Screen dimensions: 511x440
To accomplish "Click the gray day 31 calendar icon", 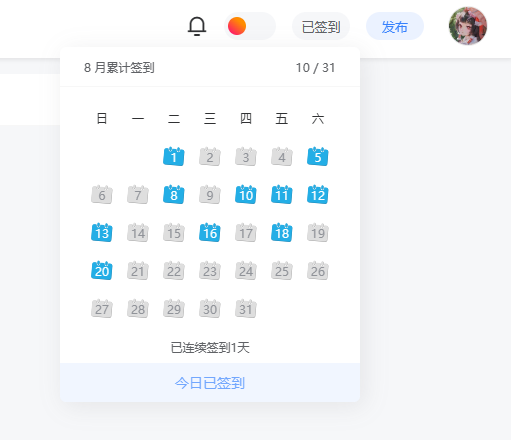I will coord(246,308).
